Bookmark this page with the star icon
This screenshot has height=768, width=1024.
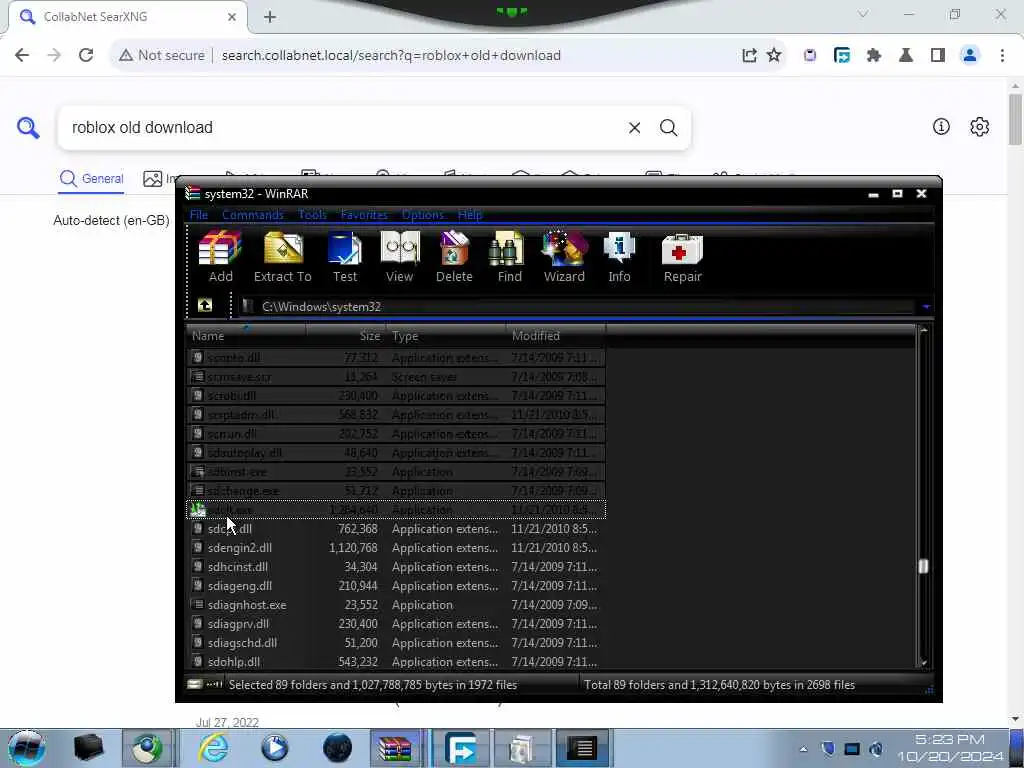[774, 56]
